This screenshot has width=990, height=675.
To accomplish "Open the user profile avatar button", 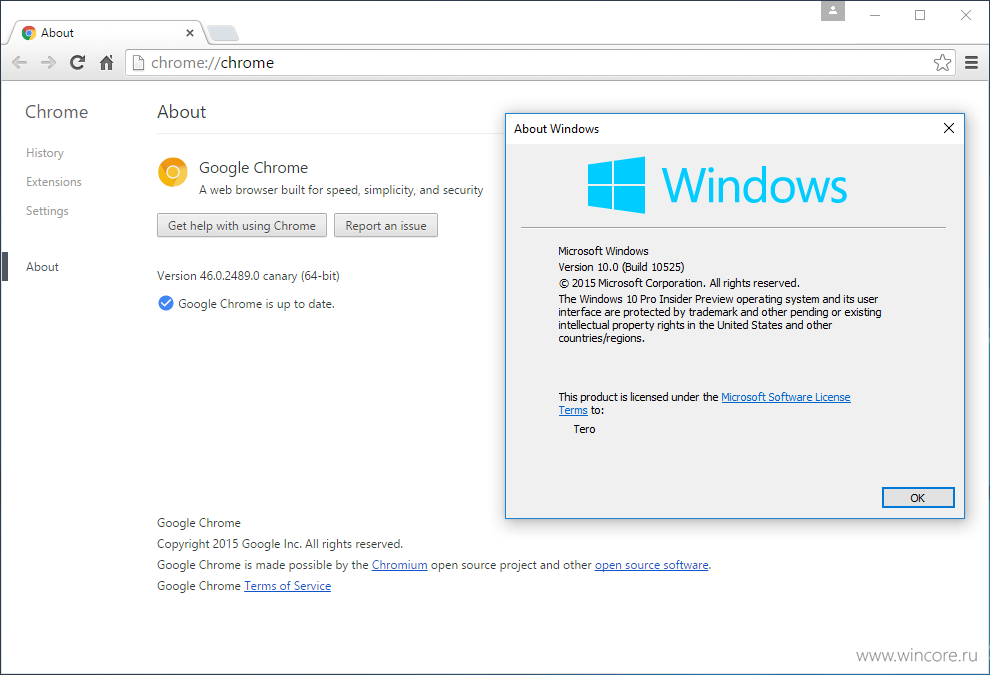I will tap(833, 11).
